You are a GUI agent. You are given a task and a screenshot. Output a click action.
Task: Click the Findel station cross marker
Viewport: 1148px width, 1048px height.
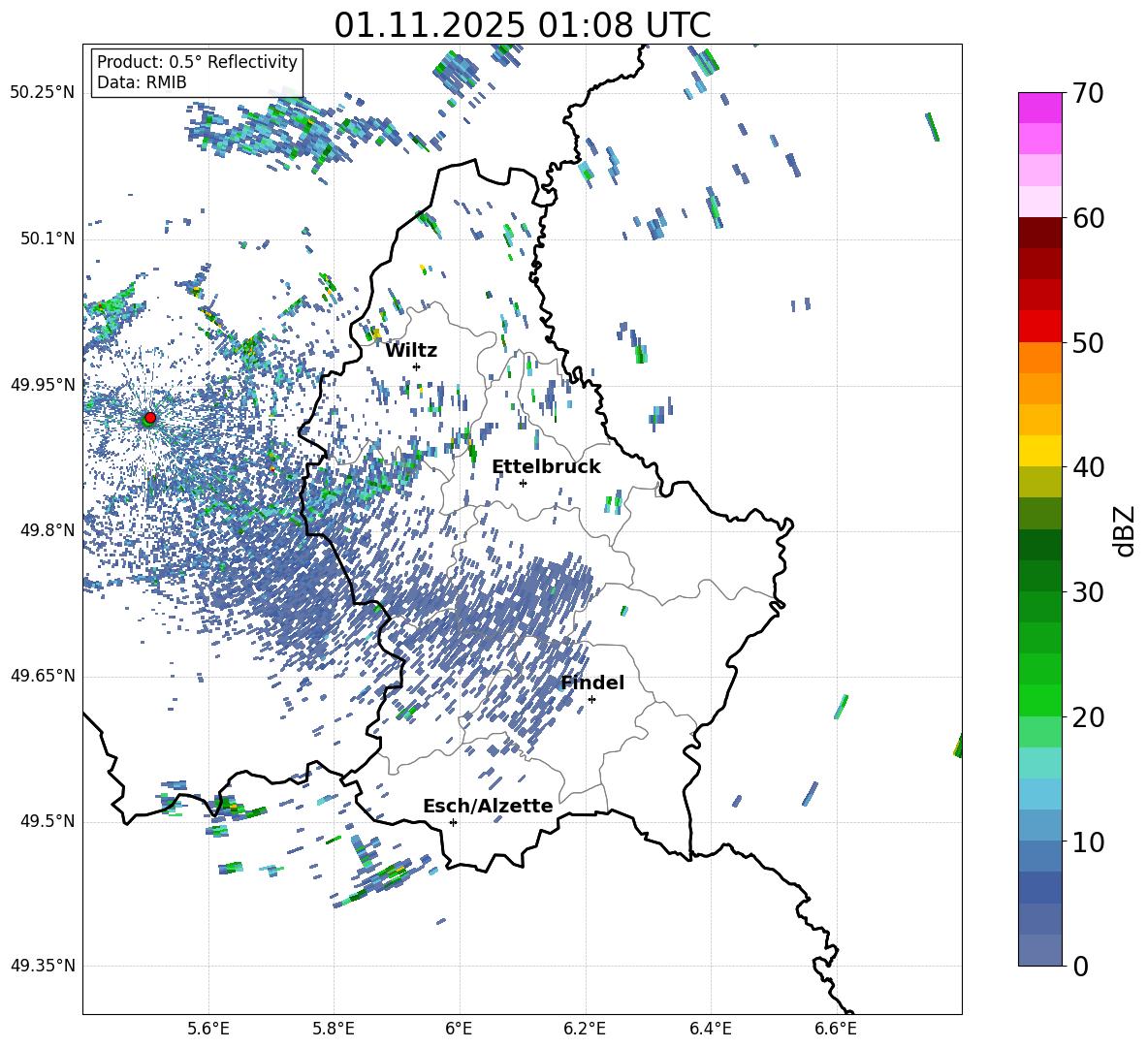click(x=591, y=700)
